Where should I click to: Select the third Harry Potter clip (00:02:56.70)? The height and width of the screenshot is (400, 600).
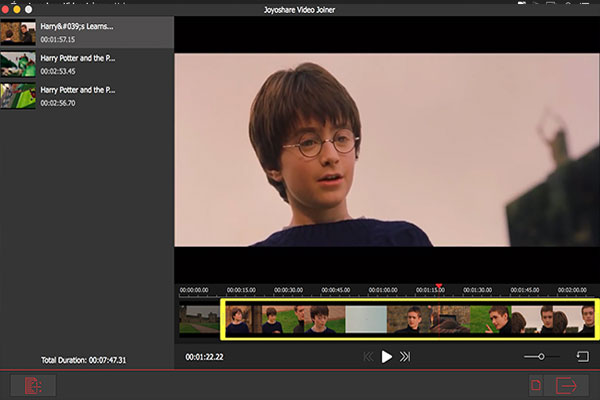[86, 95]
